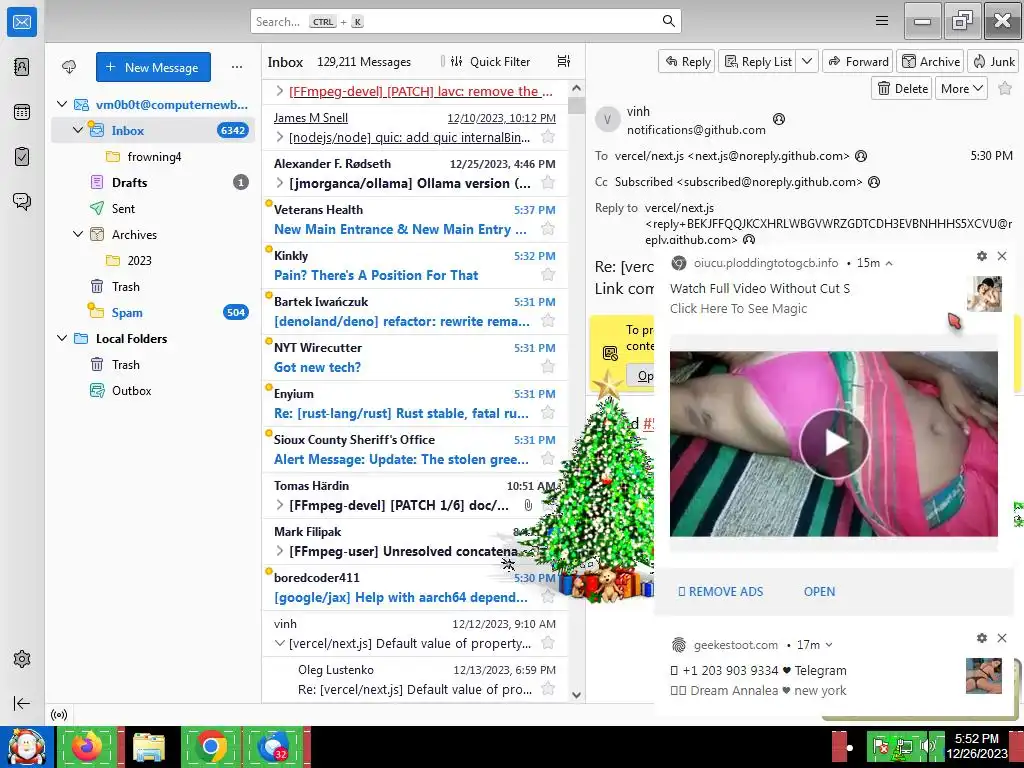Play the video thumbnail in notification
1024x768 pixels.
coord(834,443)
